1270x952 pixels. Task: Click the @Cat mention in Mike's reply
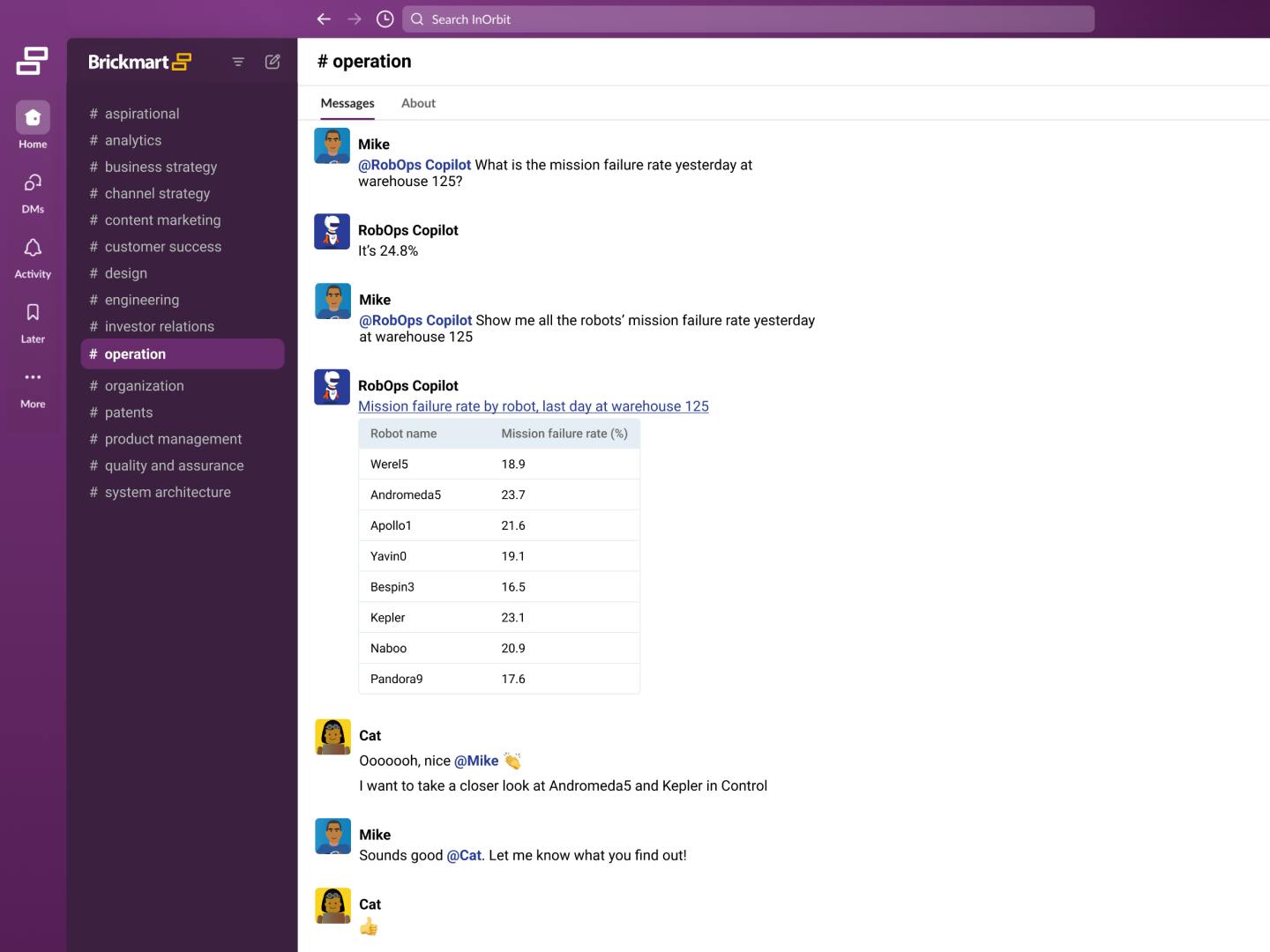pyautogui.click(x=464, y=855)
